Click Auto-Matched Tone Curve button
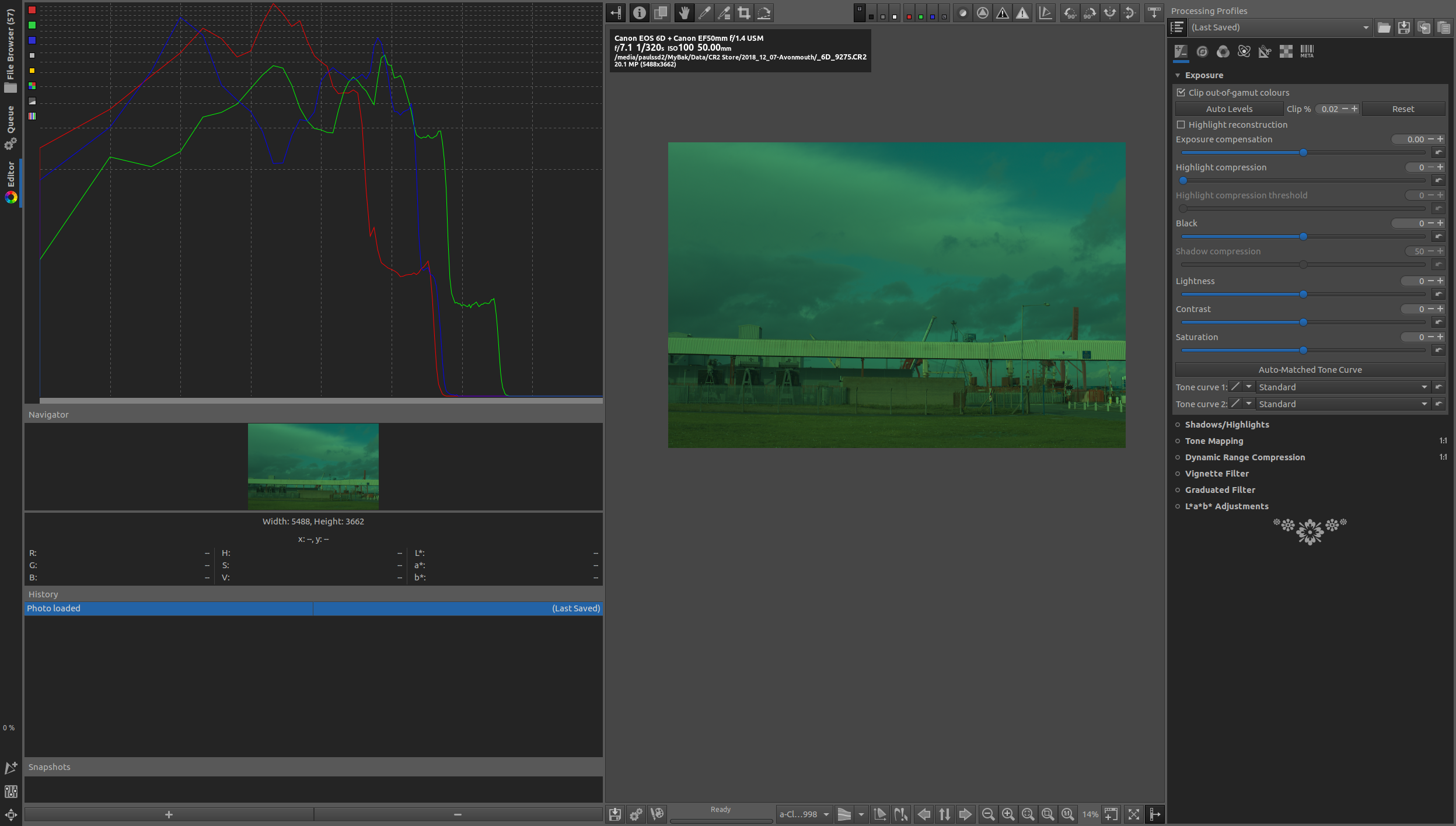Viewport: 1456px width, 826px height. 1310,370
